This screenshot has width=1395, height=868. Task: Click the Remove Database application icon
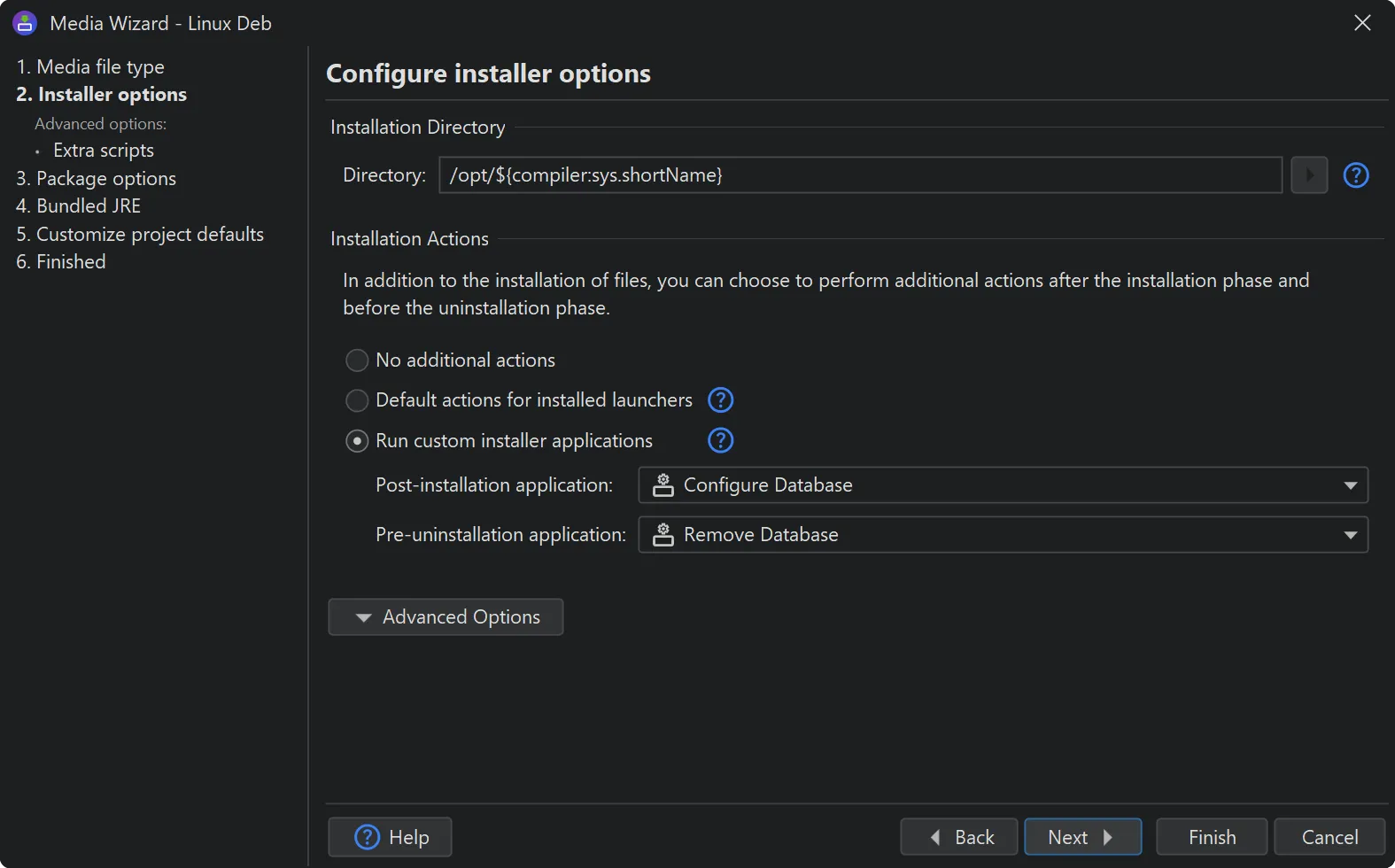663,535
